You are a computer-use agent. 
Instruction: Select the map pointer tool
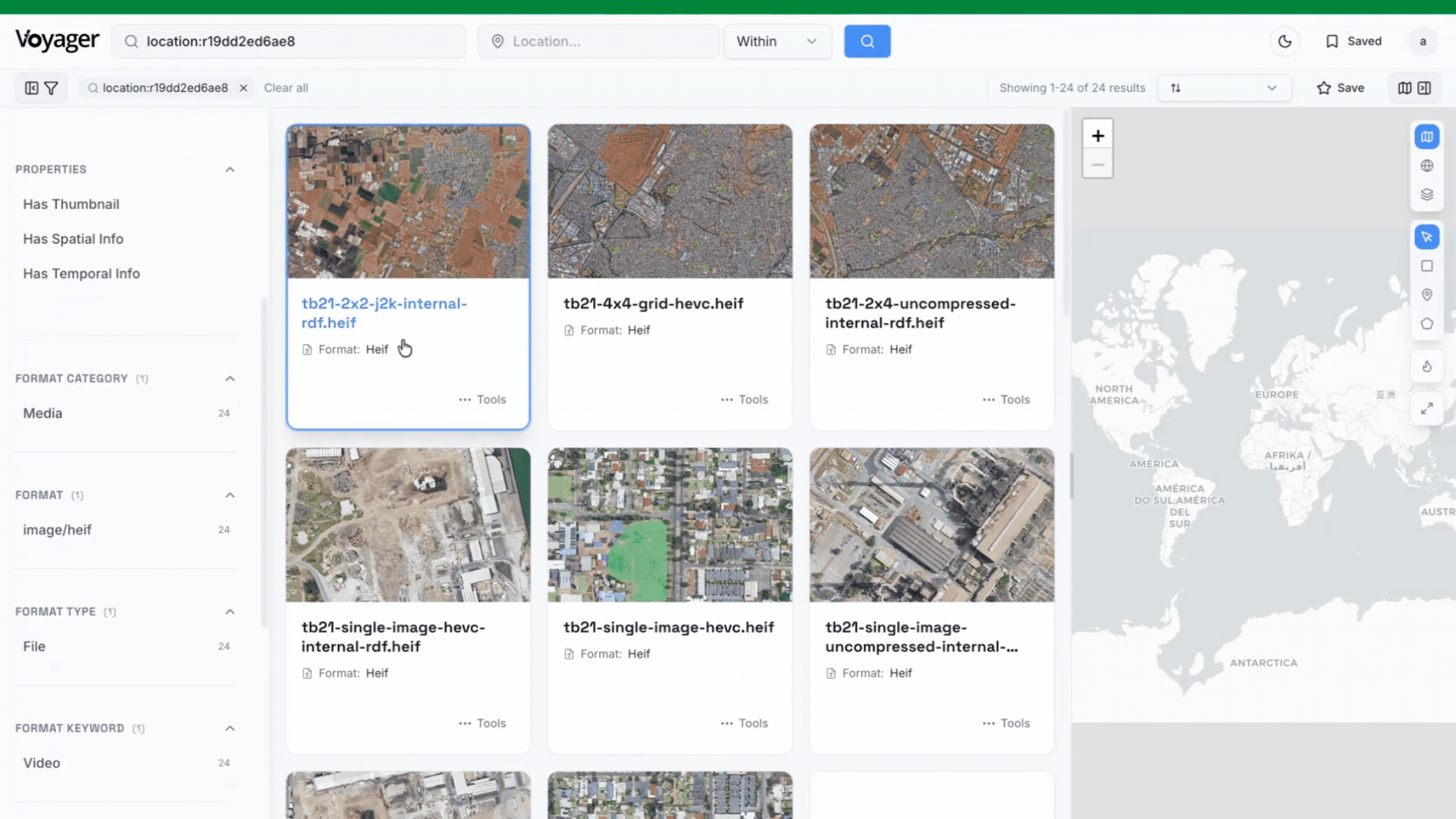[1426, 237]
